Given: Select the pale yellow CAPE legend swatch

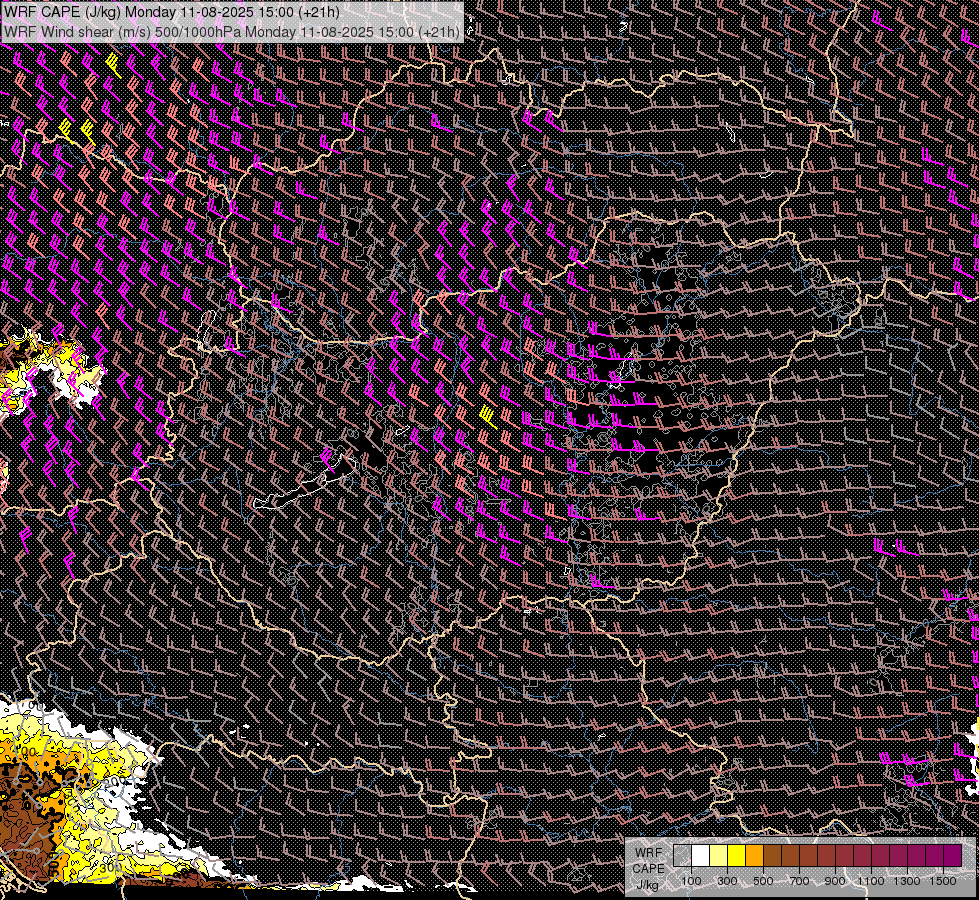Looking at the screenshot, I should [719, 855].
